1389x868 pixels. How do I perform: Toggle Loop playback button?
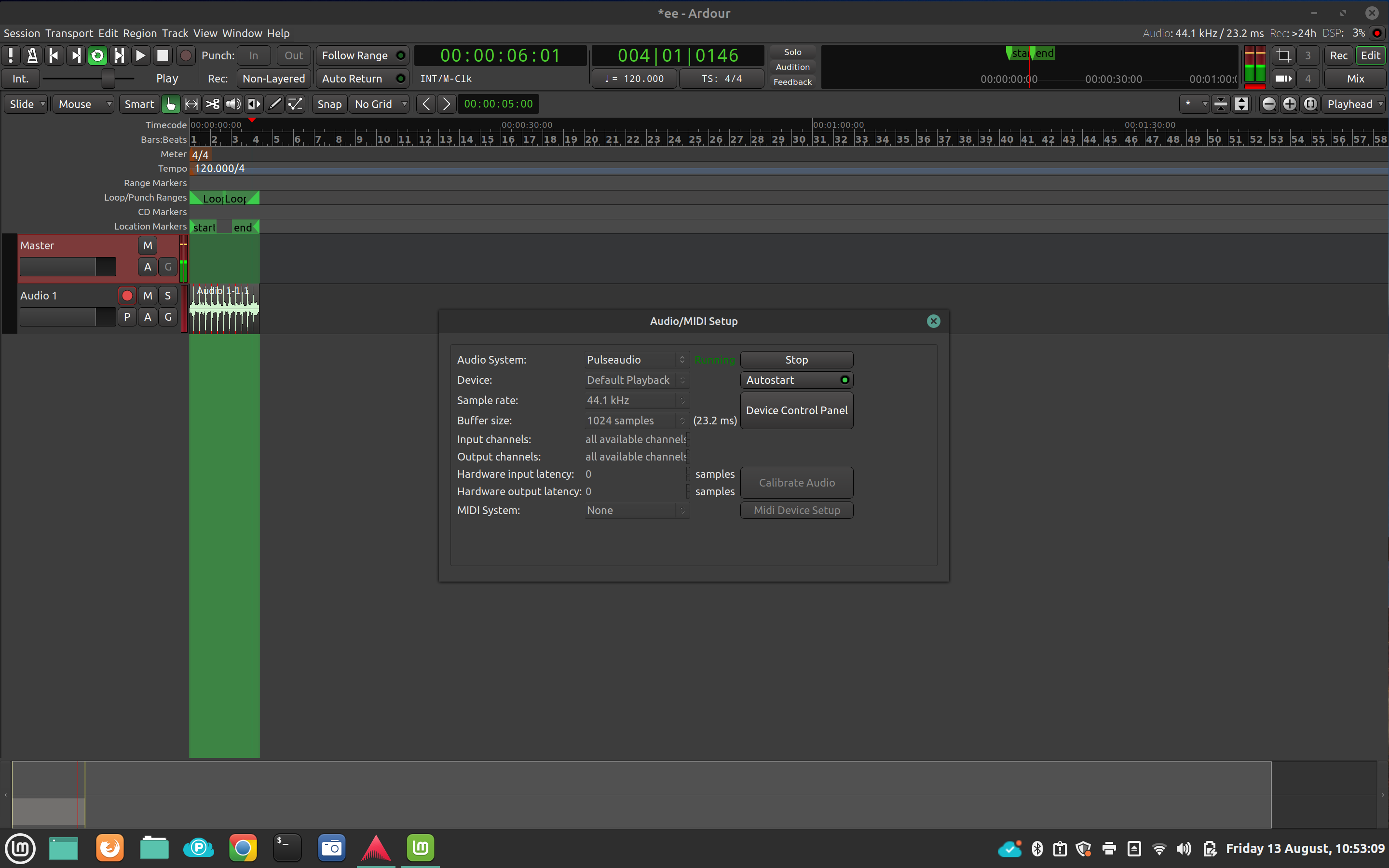[x=97, y=55]
